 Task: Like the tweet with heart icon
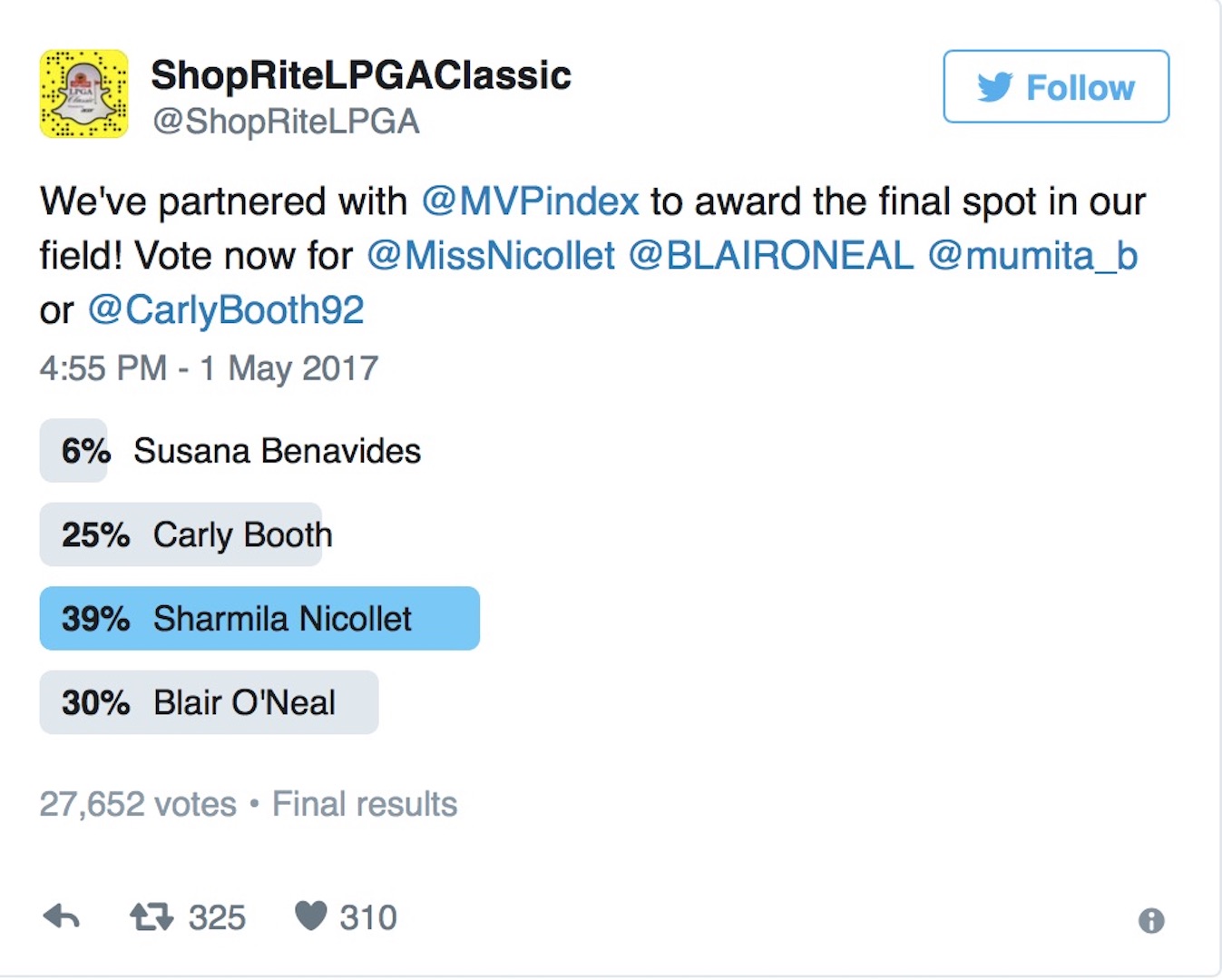[310, 916]
